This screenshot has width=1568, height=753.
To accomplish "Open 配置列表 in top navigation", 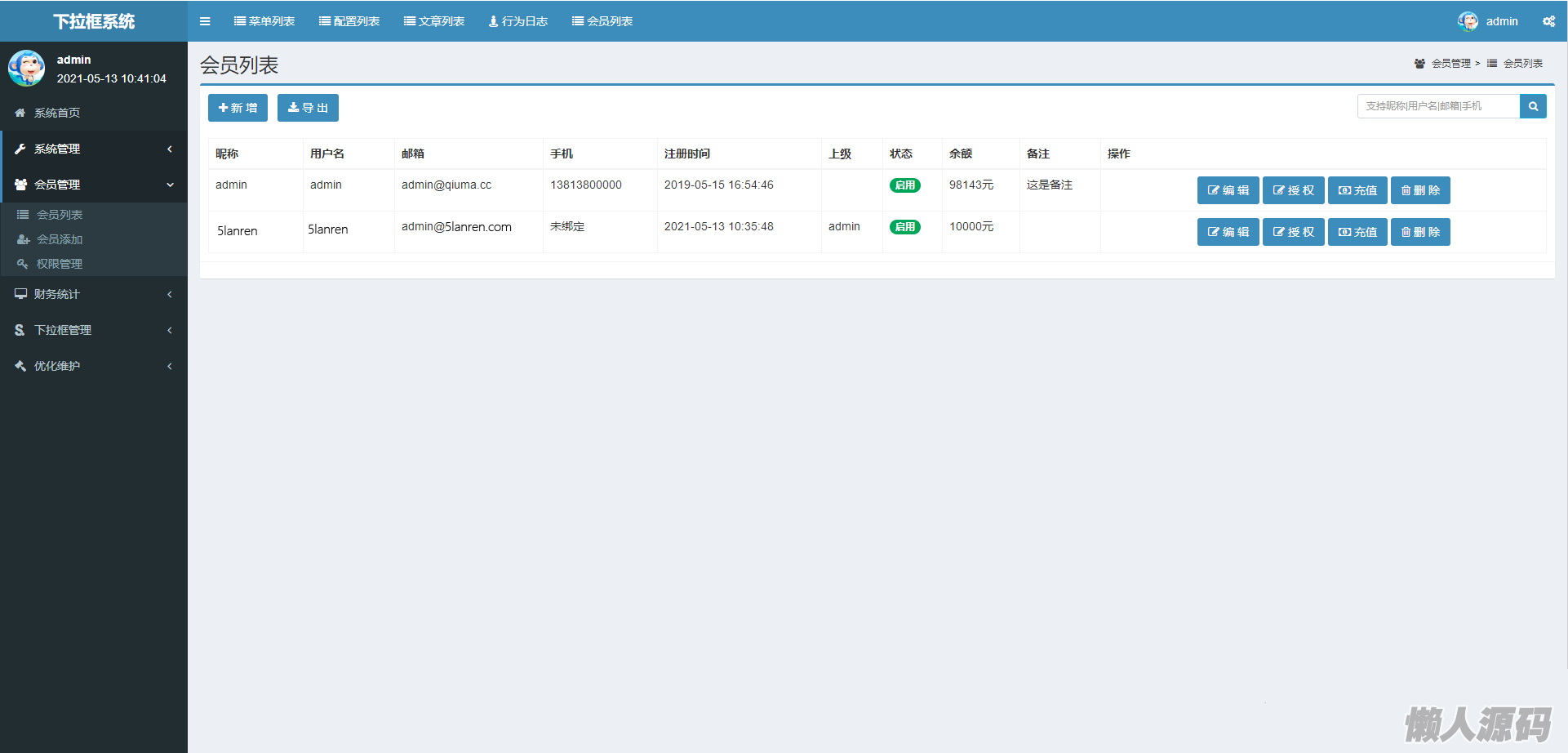I will [349, 21].
